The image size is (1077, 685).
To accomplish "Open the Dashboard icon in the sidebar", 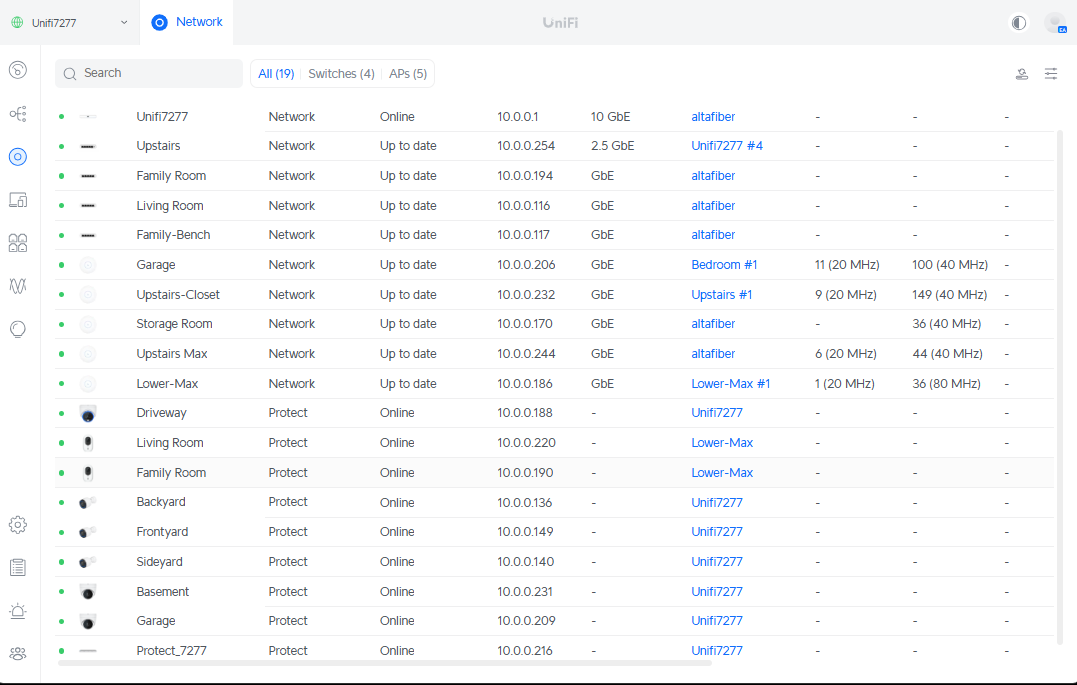I will pos(18,70).
